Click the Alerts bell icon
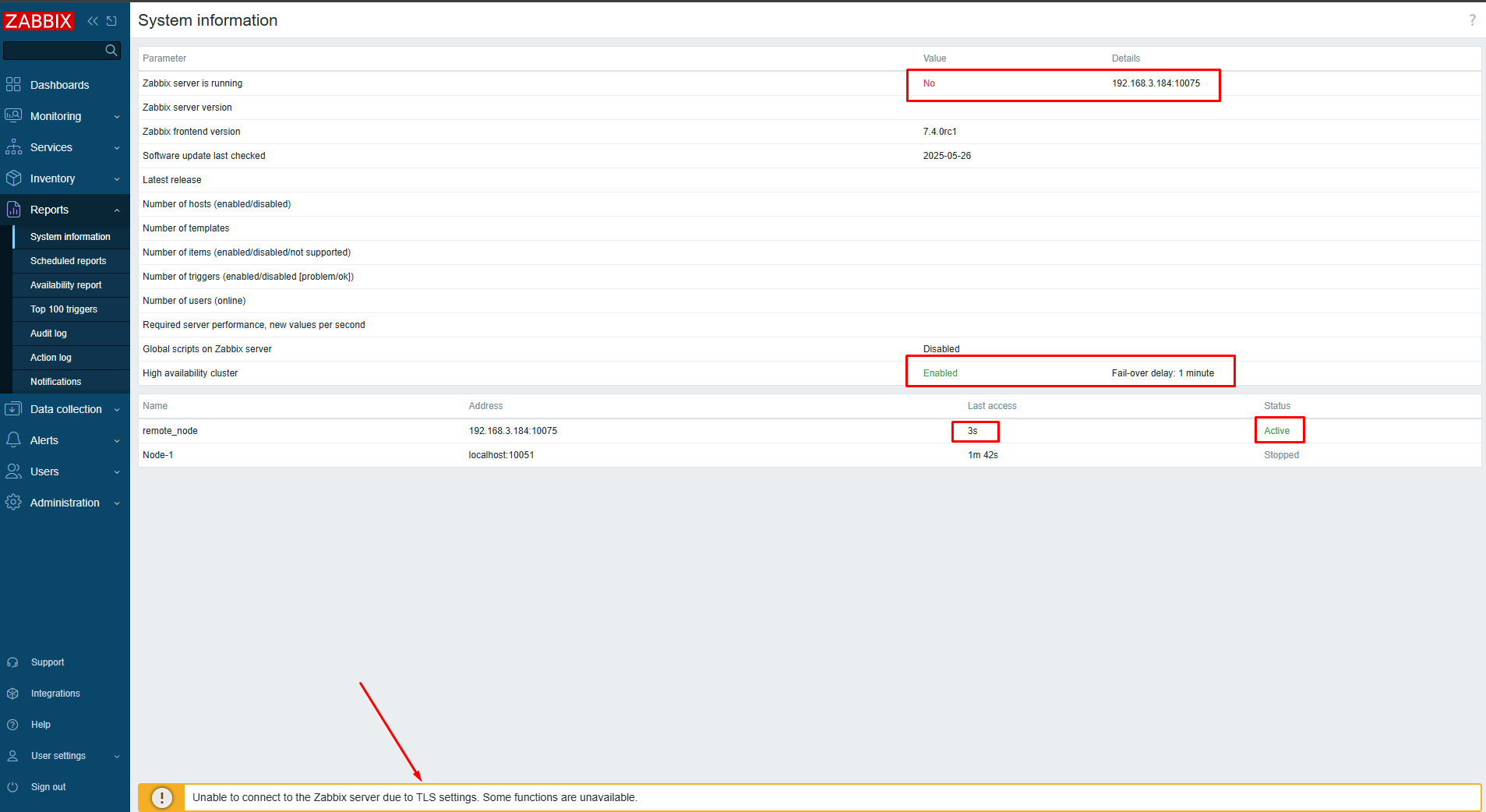Image resolution: width=1486 pixels, height=812 pixels. [13, 440]
